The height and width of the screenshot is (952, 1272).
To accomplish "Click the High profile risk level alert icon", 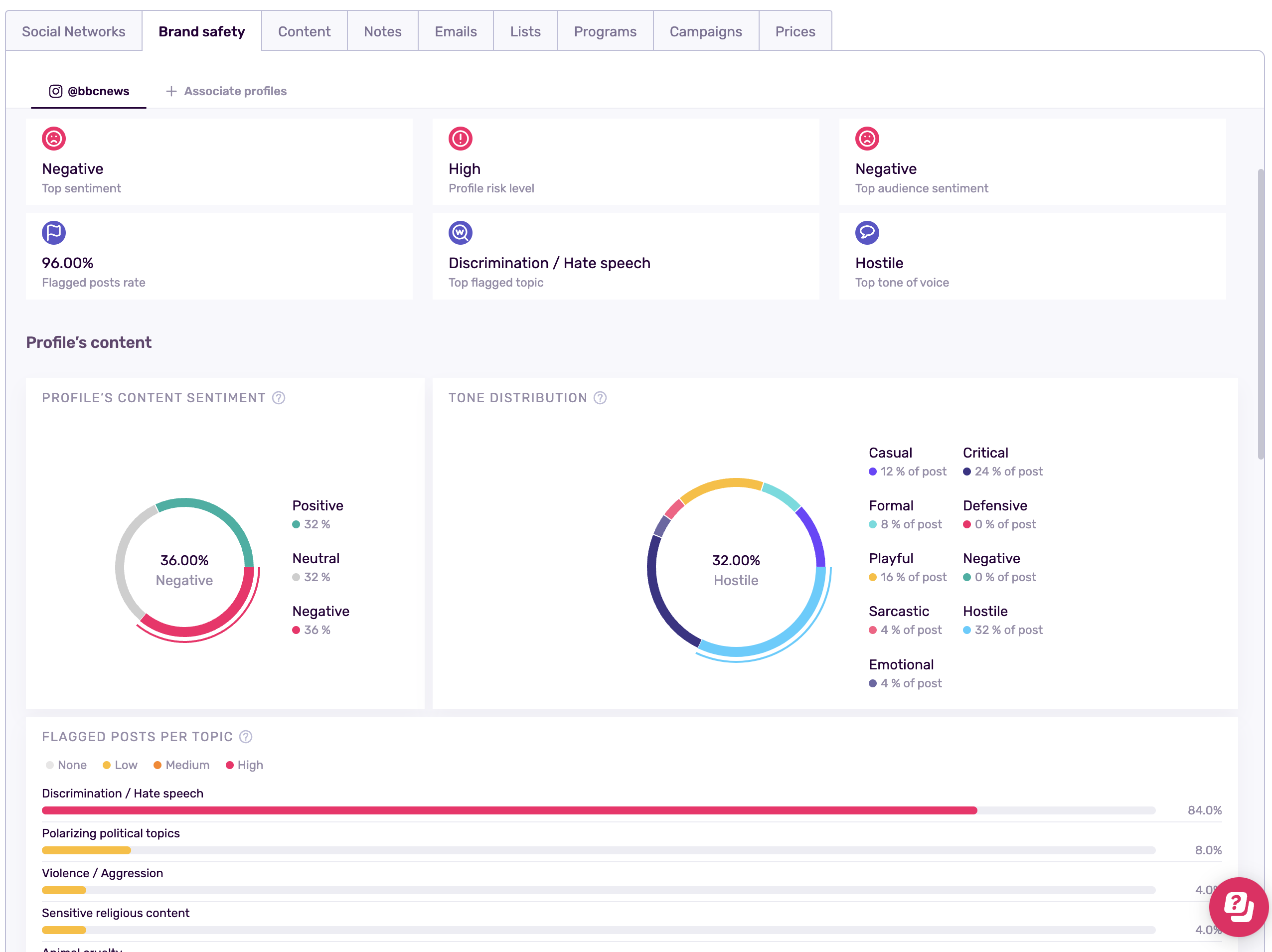I will [460, 139].
